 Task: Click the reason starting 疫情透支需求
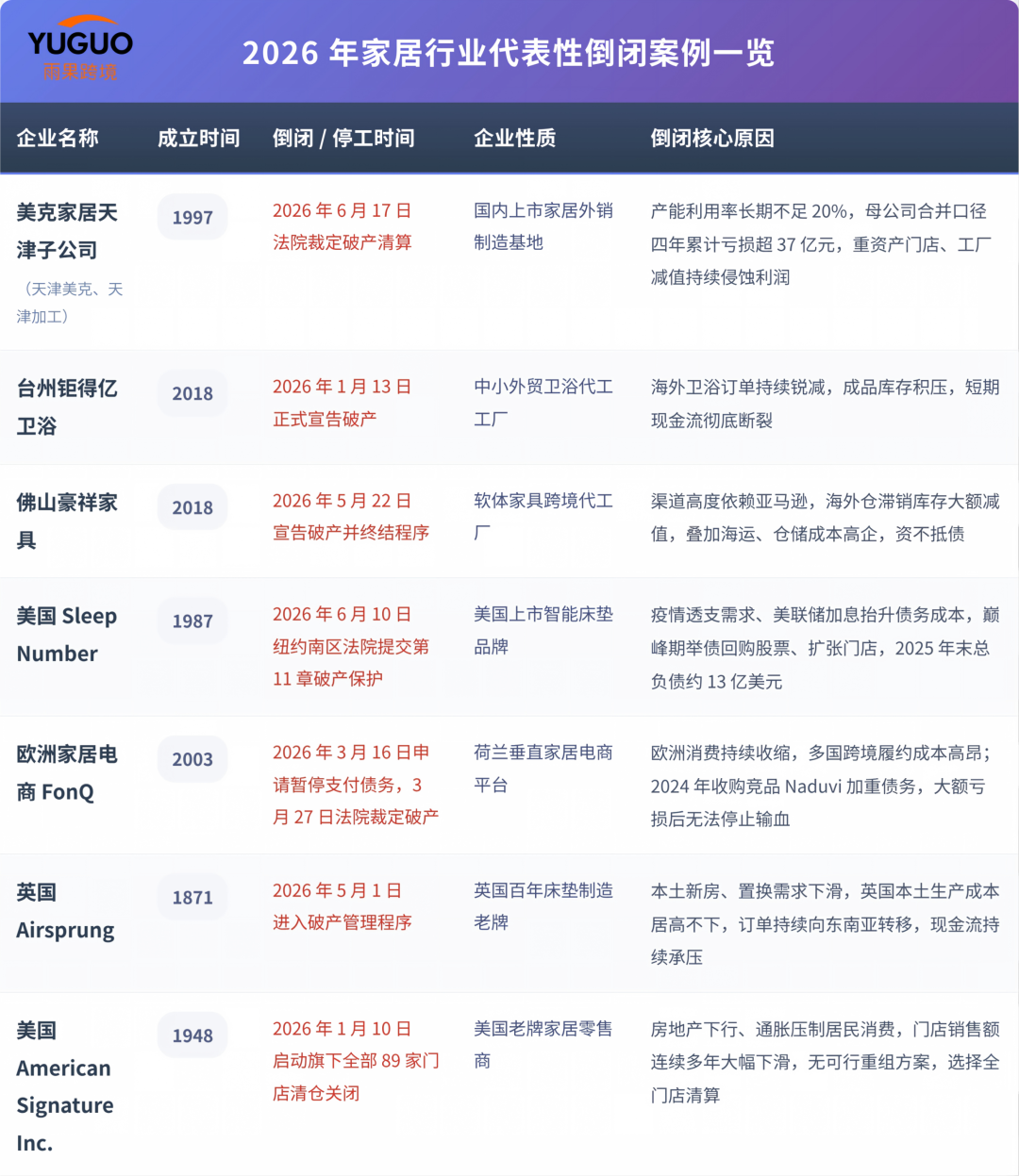[x=825, y=648]
